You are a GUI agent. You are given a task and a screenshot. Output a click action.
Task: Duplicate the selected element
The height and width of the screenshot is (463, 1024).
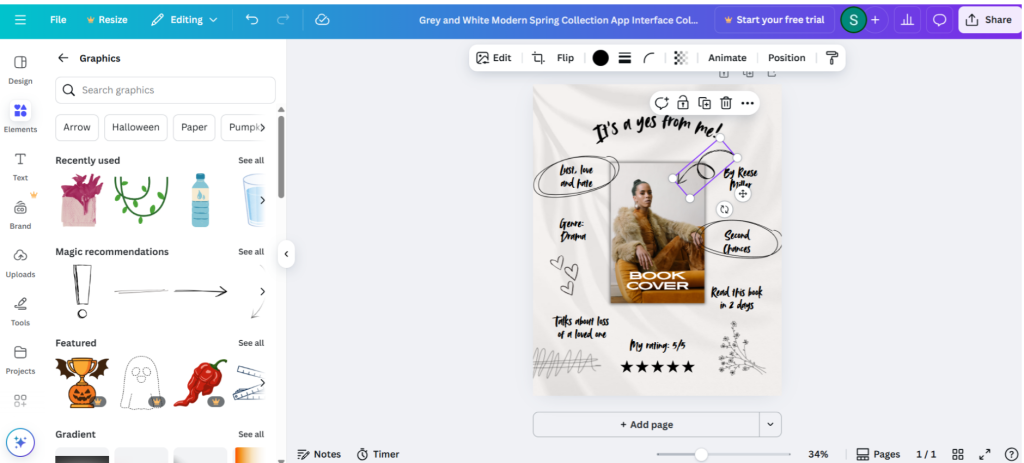coord(704,103)
